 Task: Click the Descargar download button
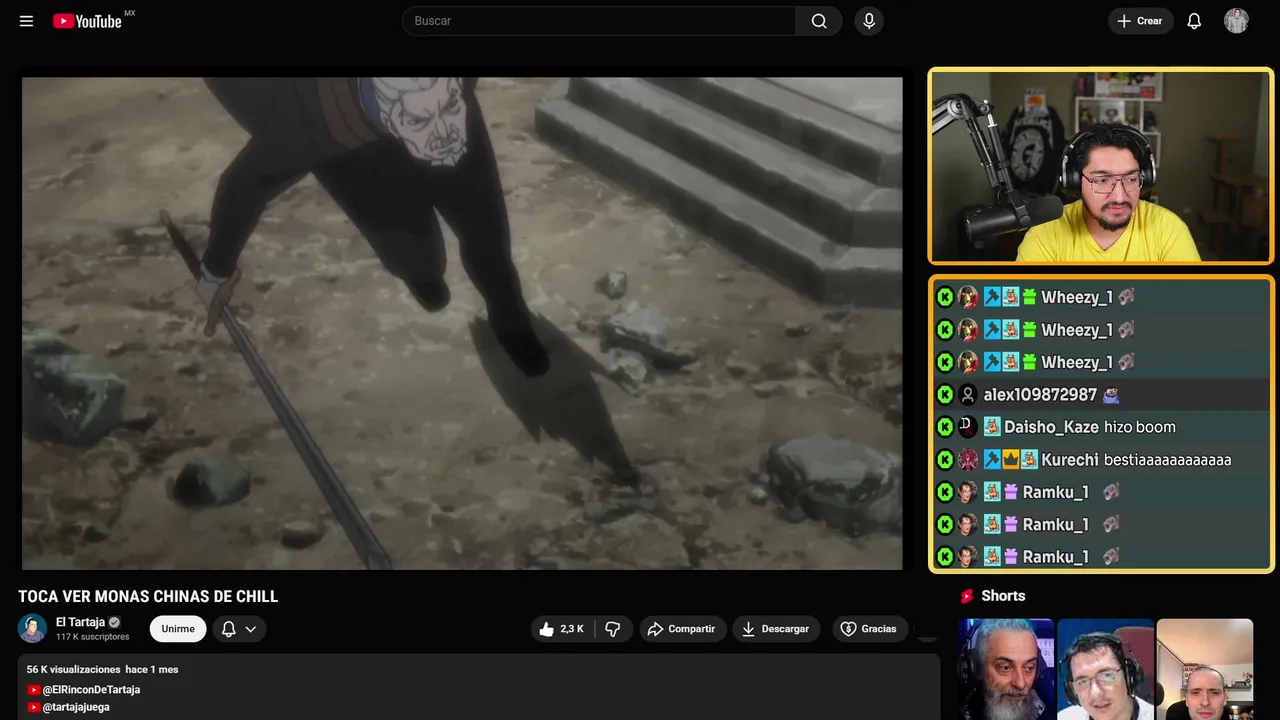pyautogui.click(x=775, y=629)
